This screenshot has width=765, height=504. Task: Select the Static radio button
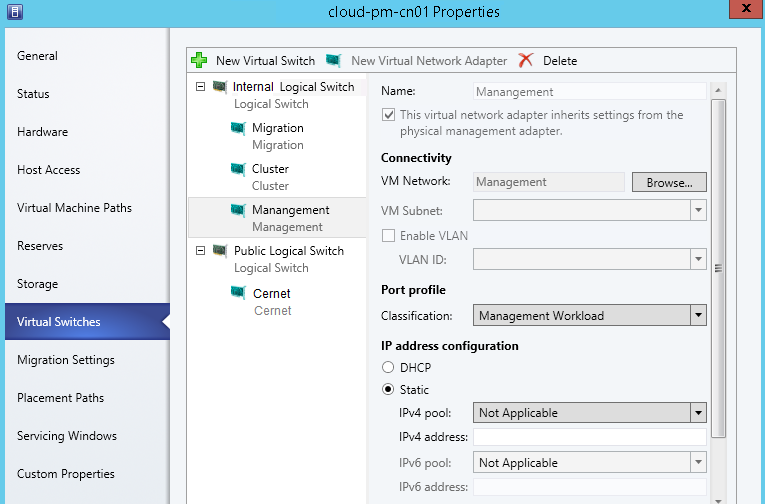(x=388, y=390)
